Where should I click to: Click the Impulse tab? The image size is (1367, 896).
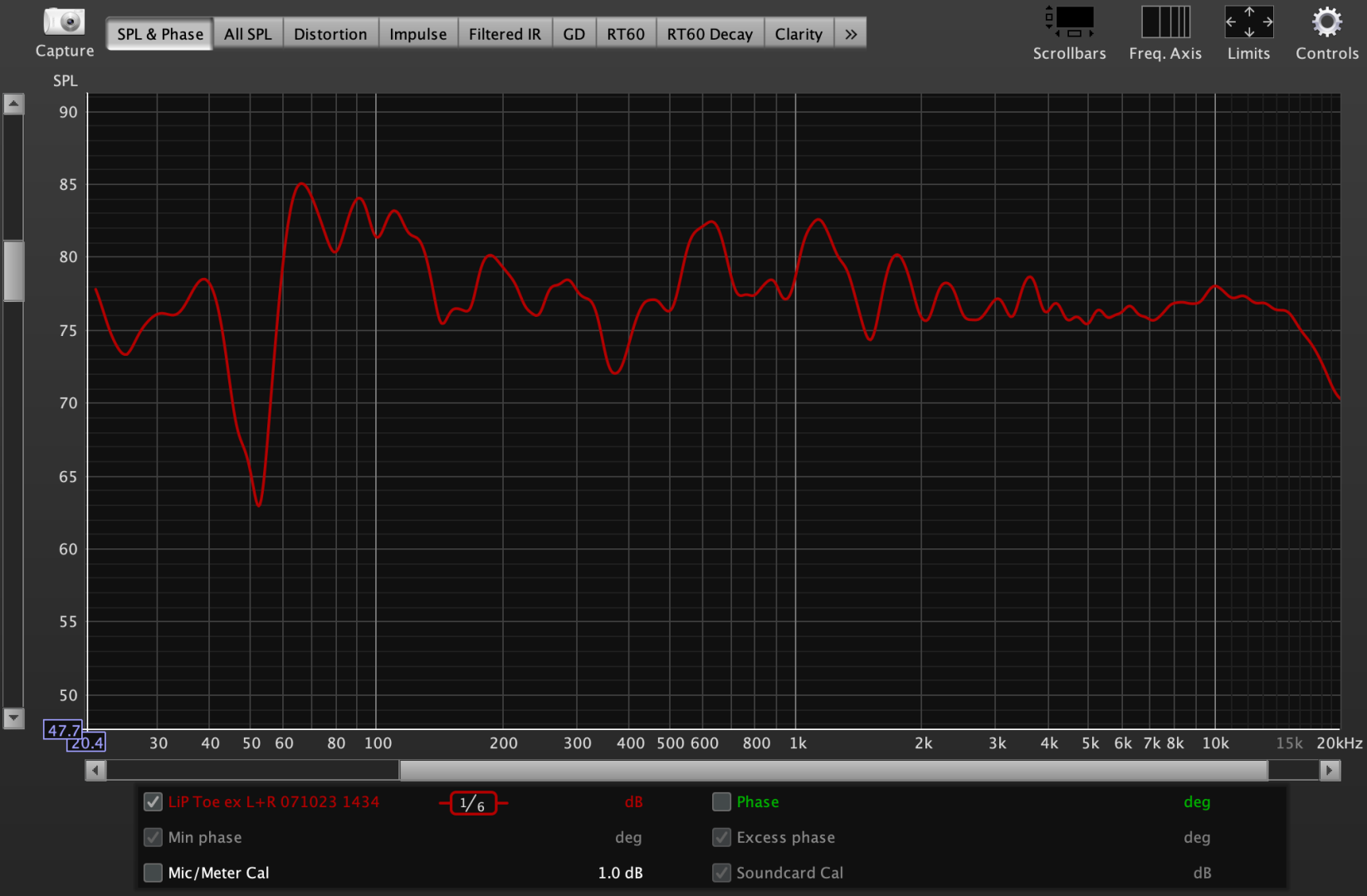tap(417, 34)
